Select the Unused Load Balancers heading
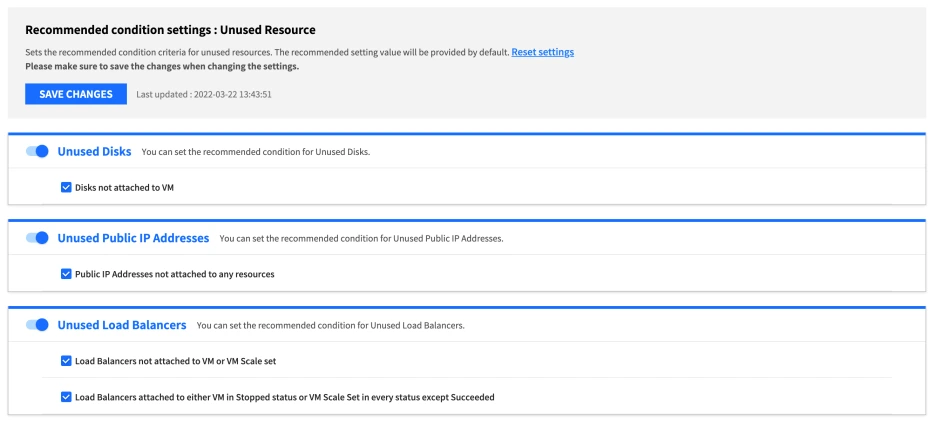 tap(122, 325)
